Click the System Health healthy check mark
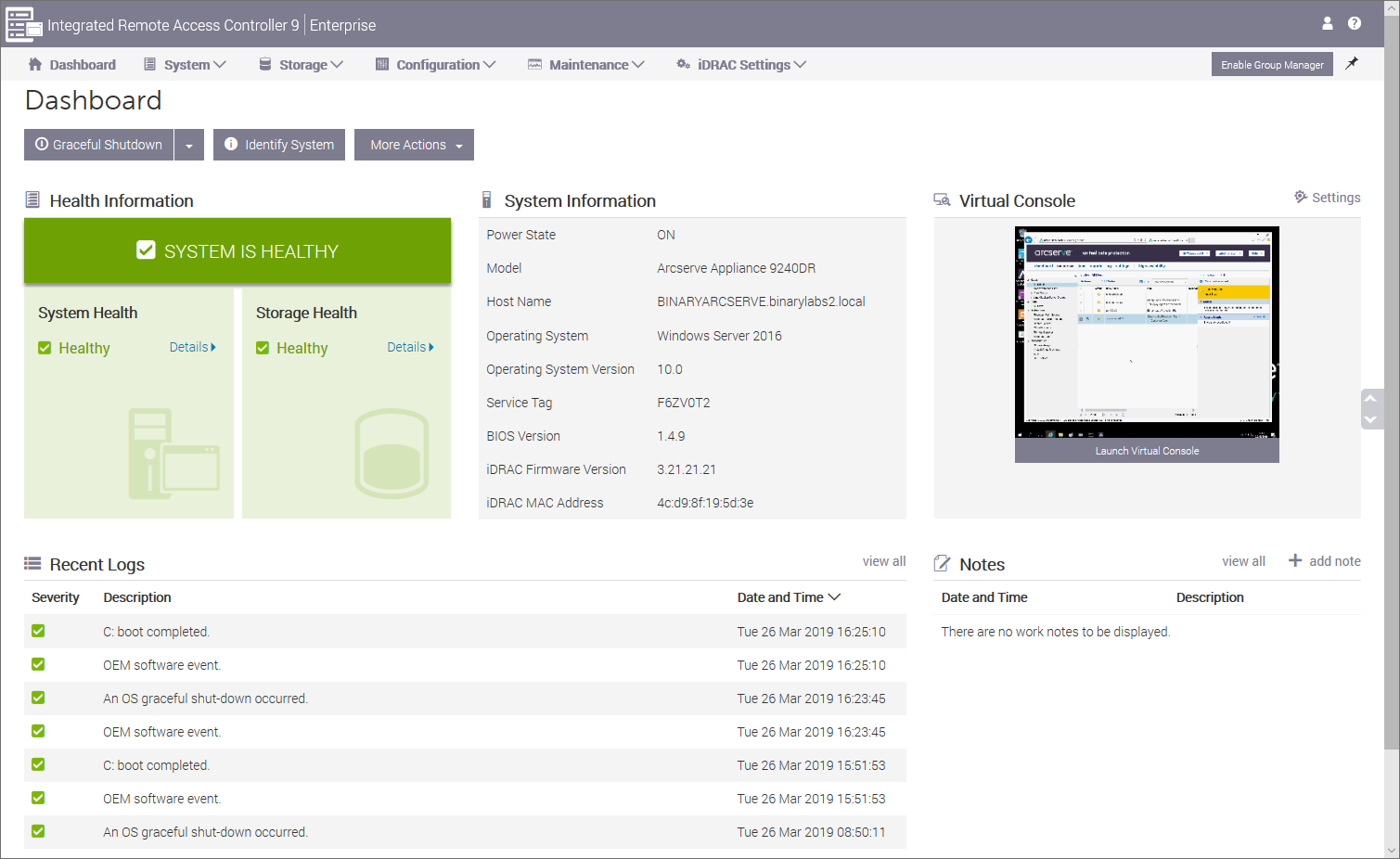The height and width of the screenshot is (859, 1400). pos(45,348)
